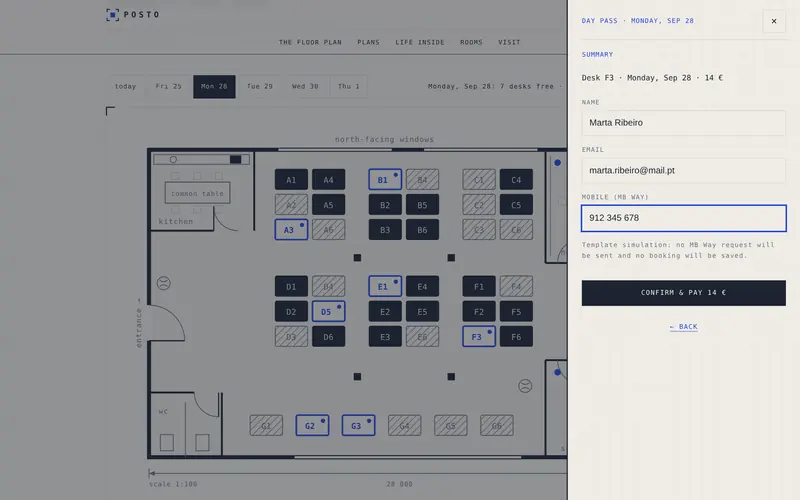
Task: Select free desk G2
Action: tap(312, 425)
